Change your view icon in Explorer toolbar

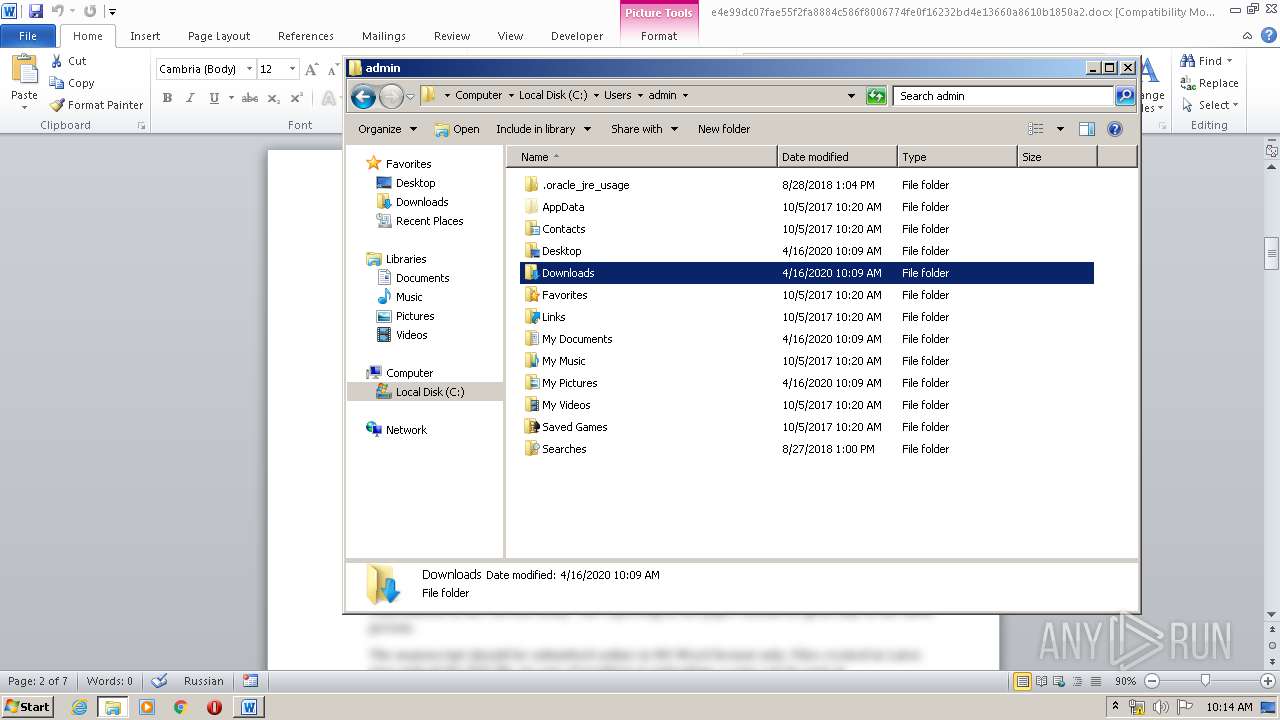(1036, 129)
